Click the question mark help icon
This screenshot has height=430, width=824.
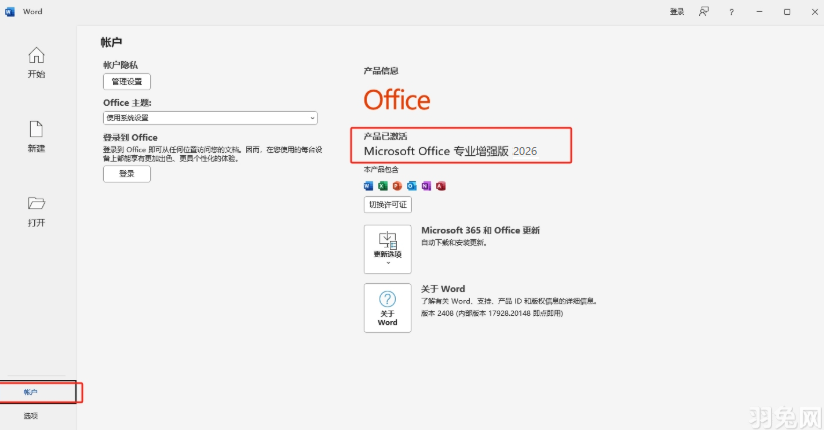click(x=732, y=11)
